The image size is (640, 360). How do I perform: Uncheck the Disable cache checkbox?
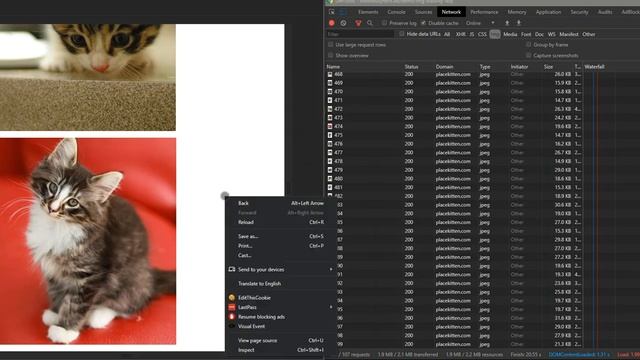[x=423, y=23]
